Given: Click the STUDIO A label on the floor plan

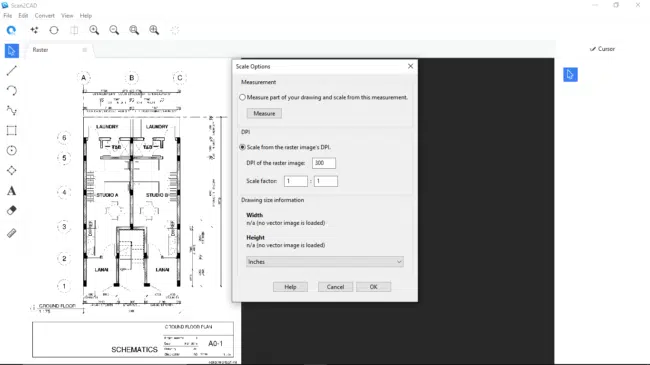Looking at the screenshot, I should click(107, 195).
